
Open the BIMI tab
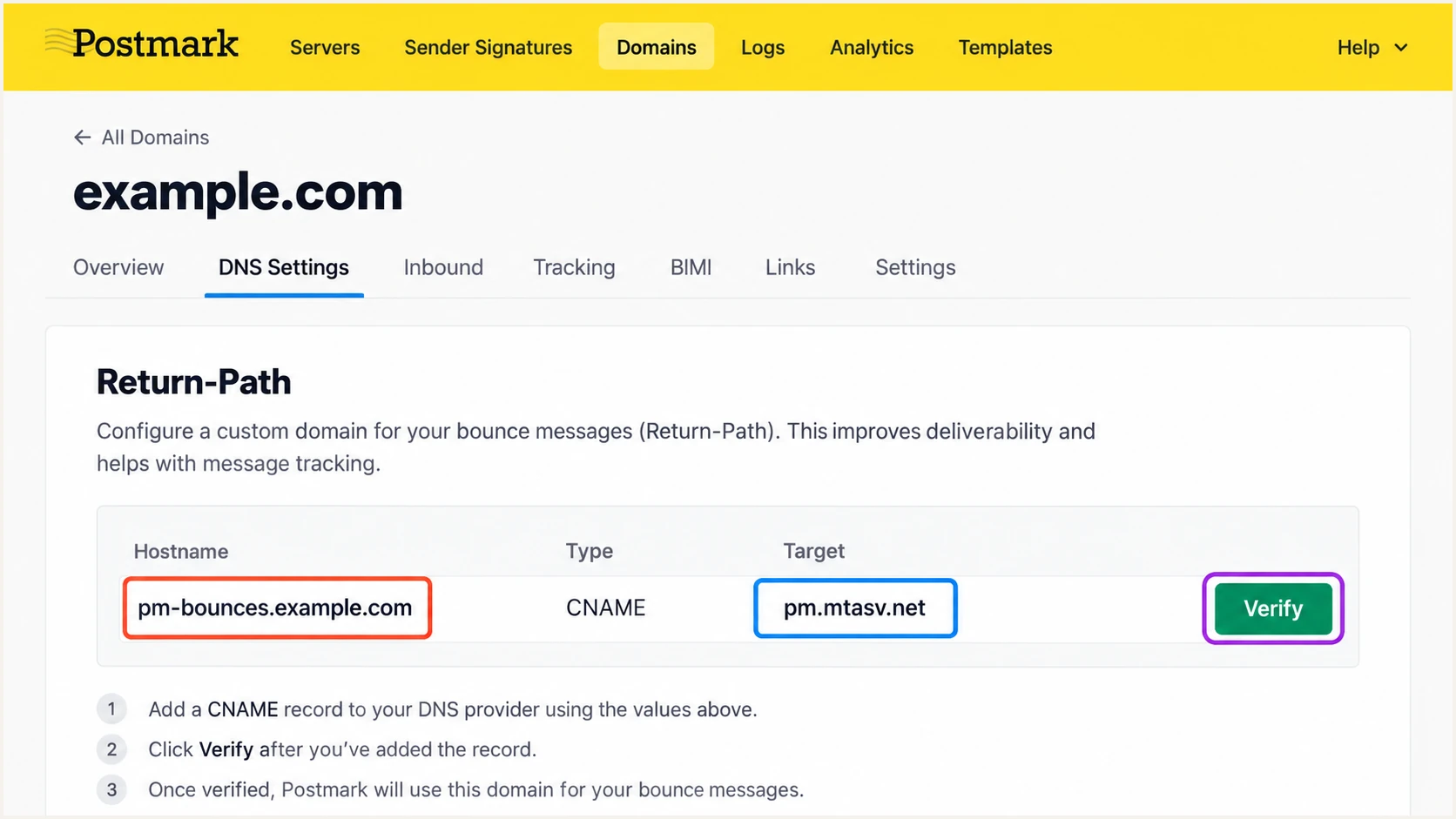tap(691, 267)
